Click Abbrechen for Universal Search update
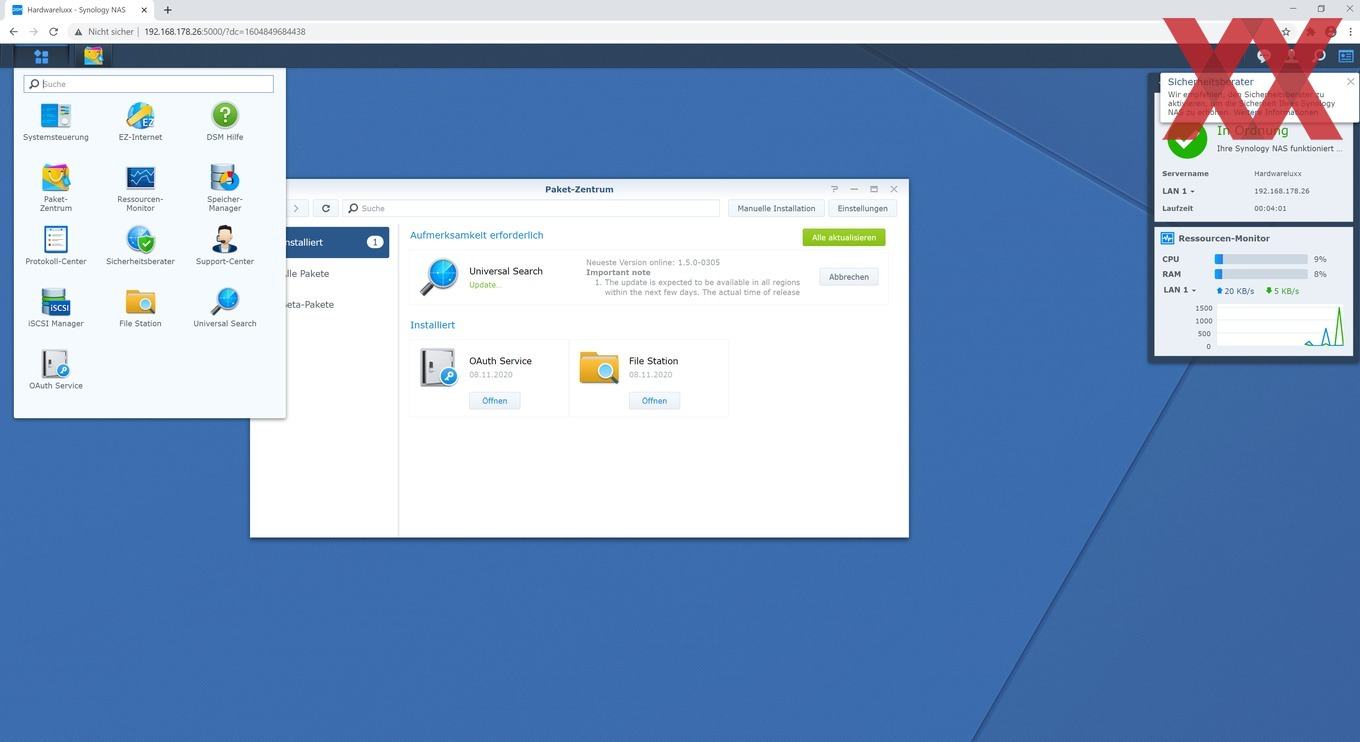 848,277
